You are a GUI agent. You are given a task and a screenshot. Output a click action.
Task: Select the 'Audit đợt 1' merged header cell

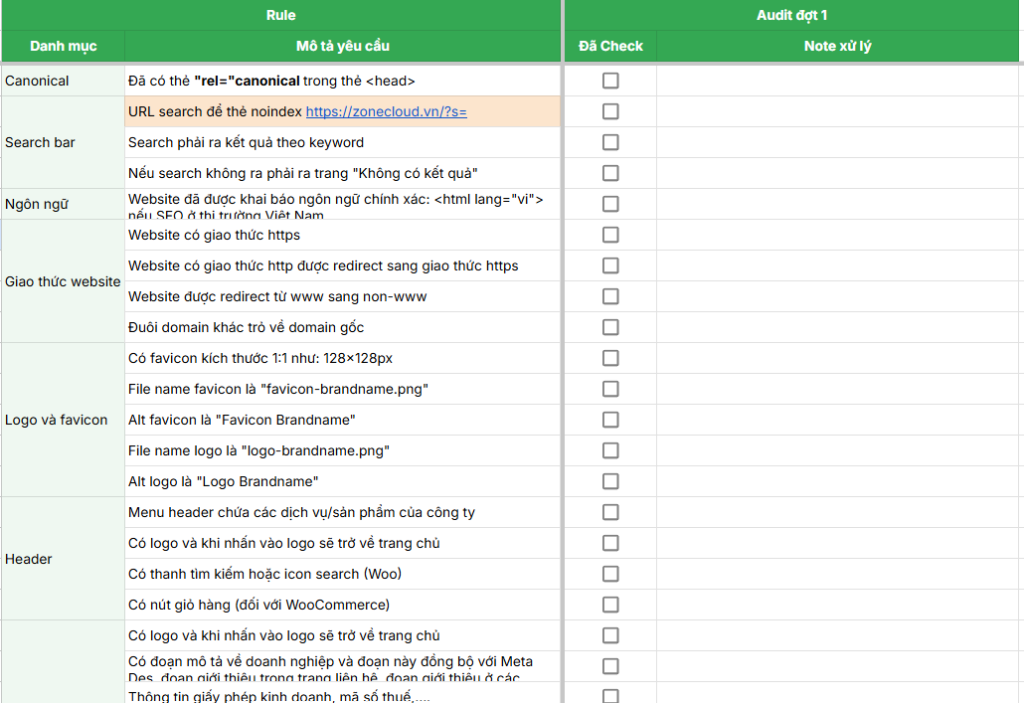(x=792, y=15)
